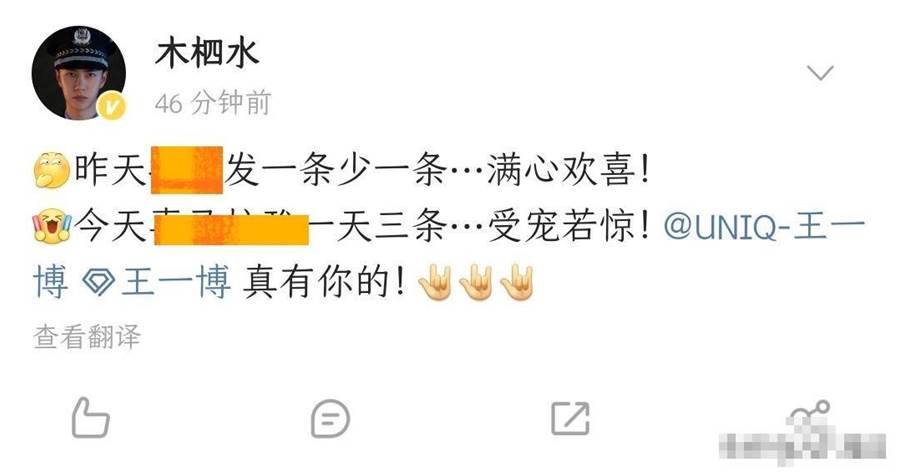Click the long orange block after 今天
The height and width of the screenshot is (472, 900).
[231, 228]
